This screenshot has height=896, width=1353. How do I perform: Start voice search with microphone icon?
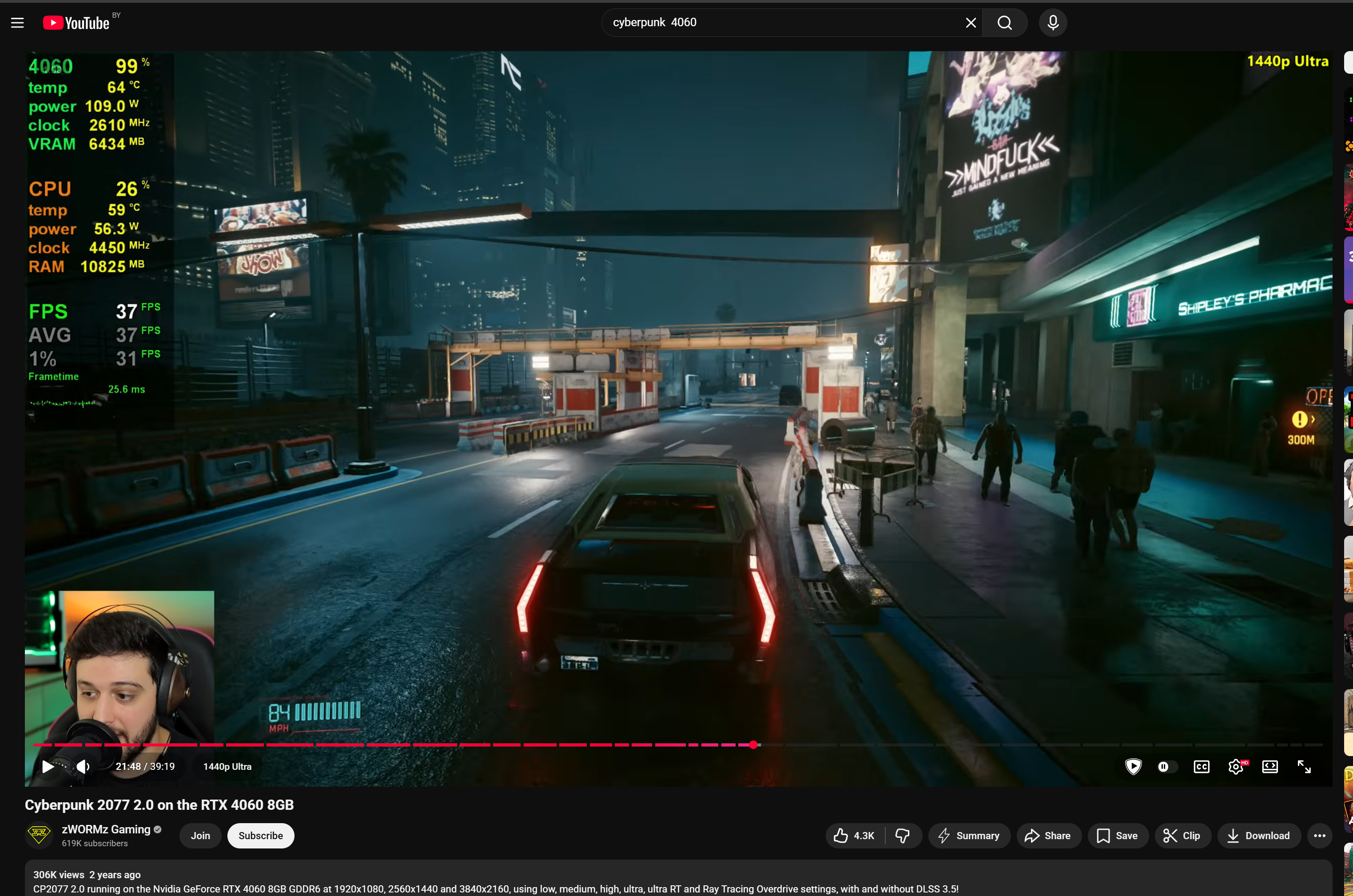coord(1052,23)
